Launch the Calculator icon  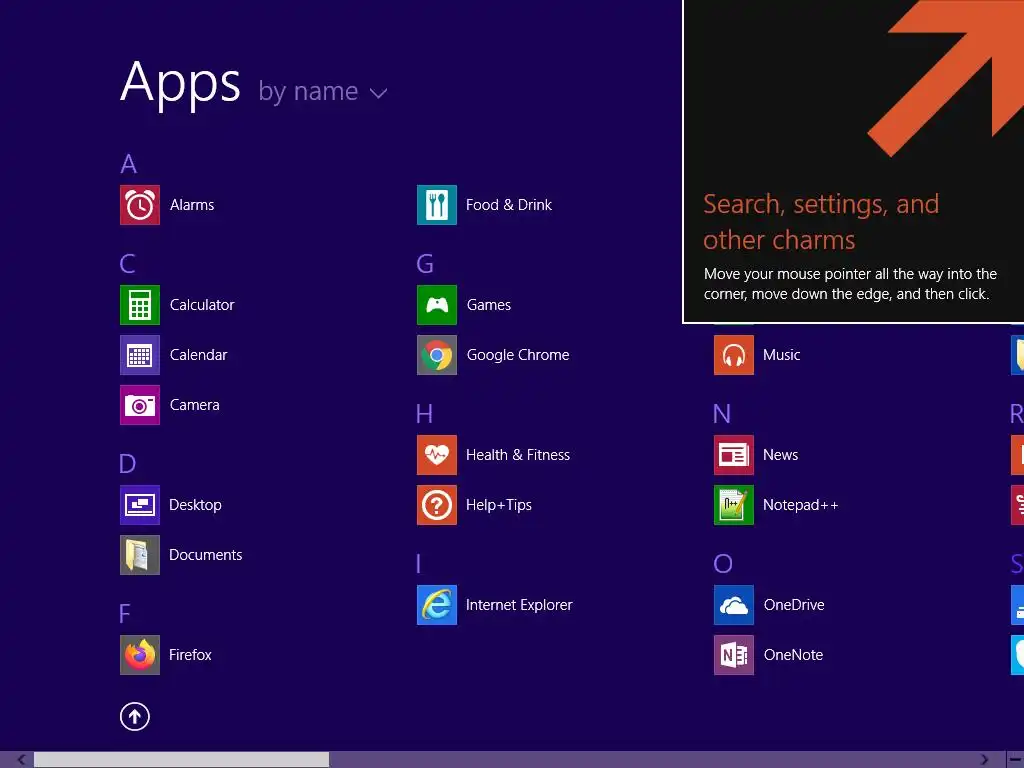(x=140, y=305)
